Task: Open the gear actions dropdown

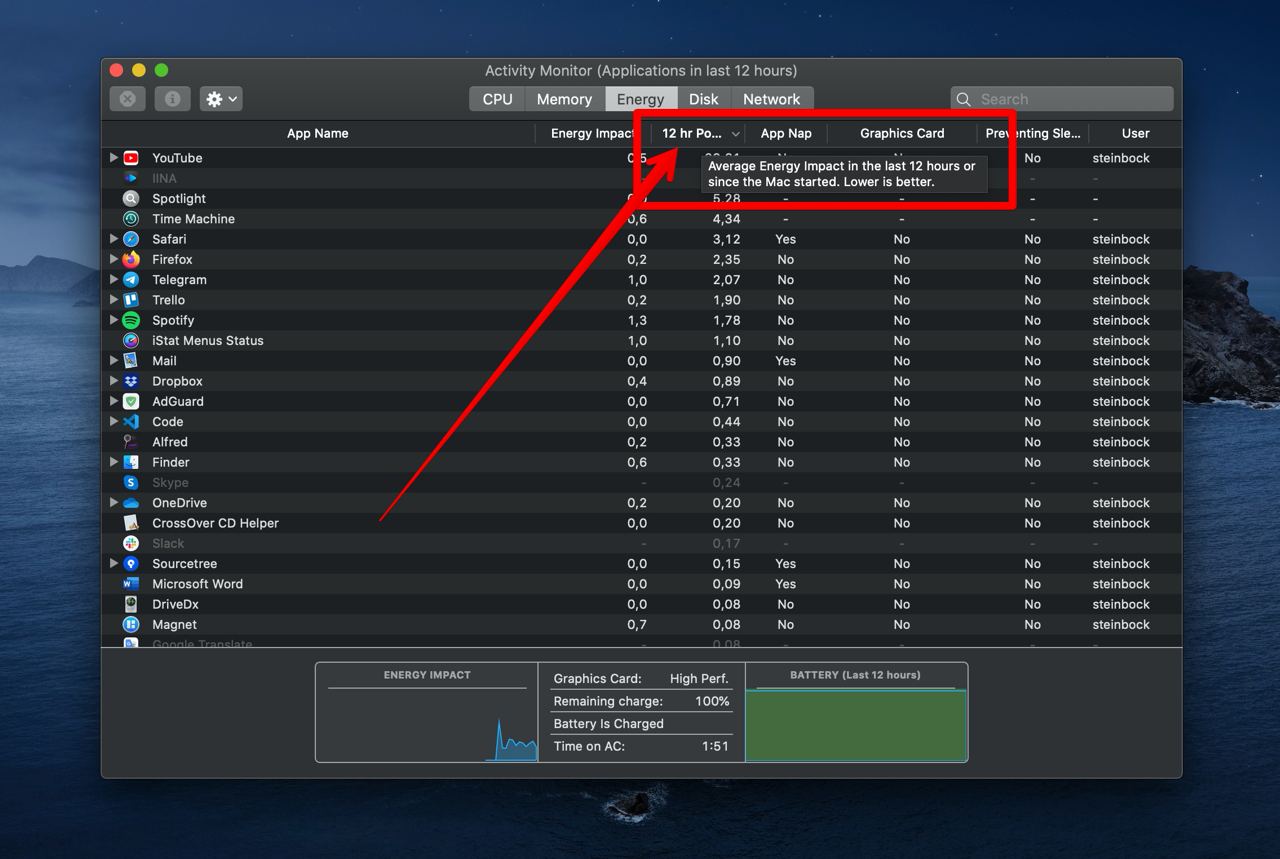Action: (x=221, y=99)
